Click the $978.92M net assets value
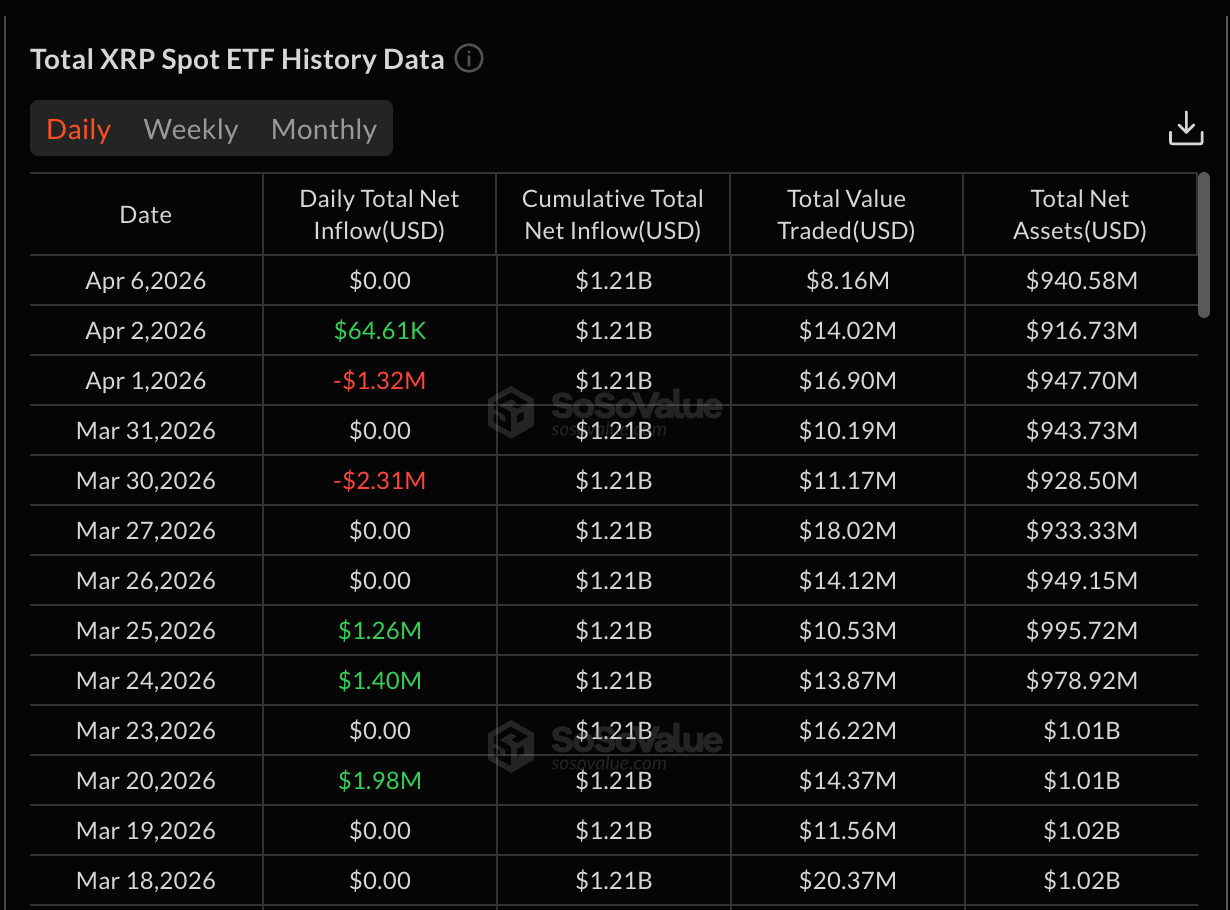This screenshot has height=910, width=1230. [x=1081, y=681]
